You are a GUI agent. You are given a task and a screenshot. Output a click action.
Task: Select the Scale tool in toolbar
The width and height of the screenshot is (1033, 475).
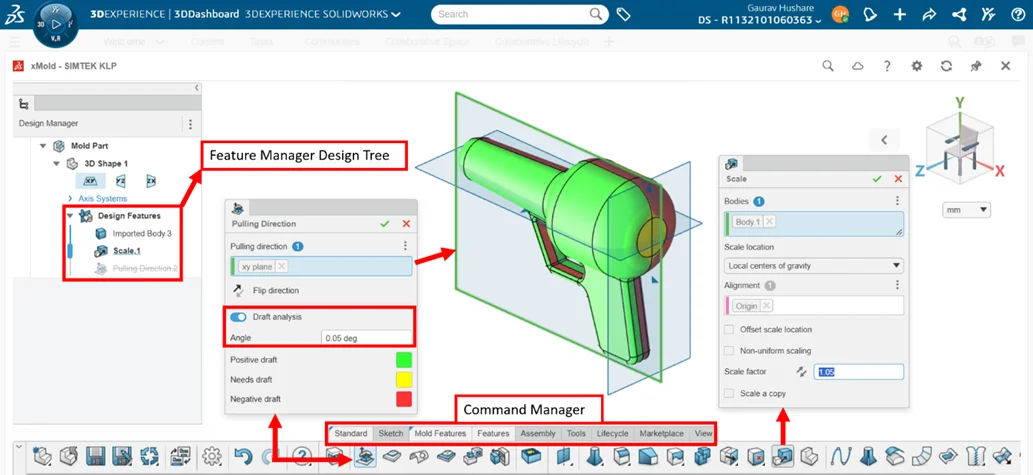tap(783, 456)
